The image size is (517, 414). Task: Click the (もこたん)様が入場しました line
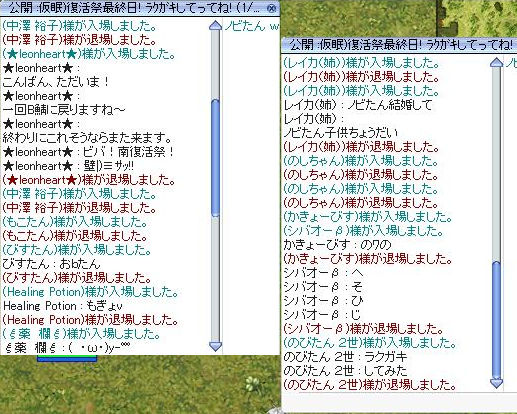pos(75,222)
